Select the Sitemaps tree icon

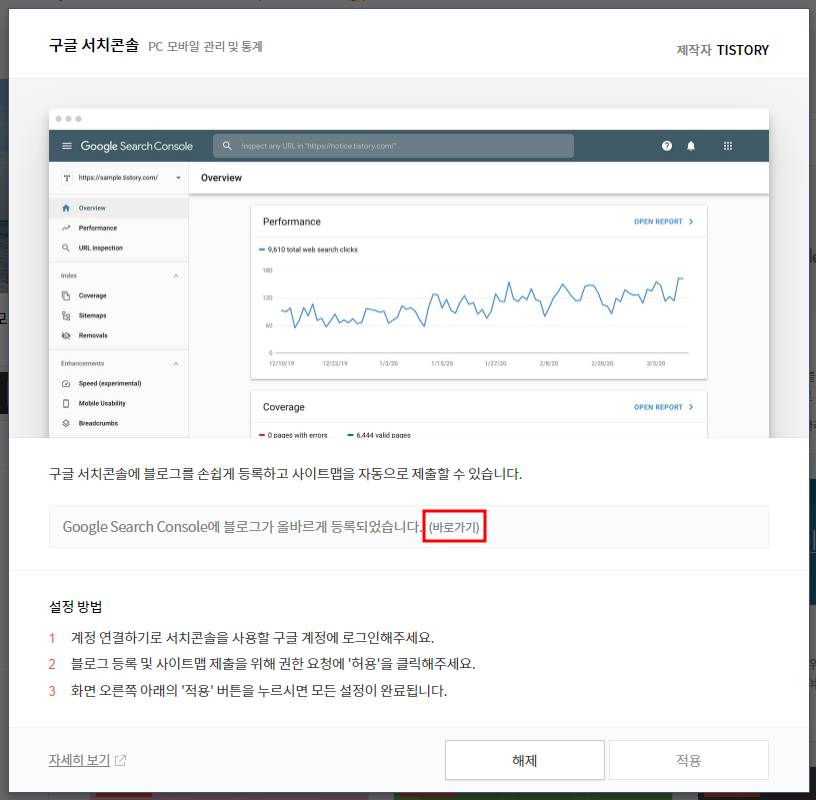(x=66, y=315)
